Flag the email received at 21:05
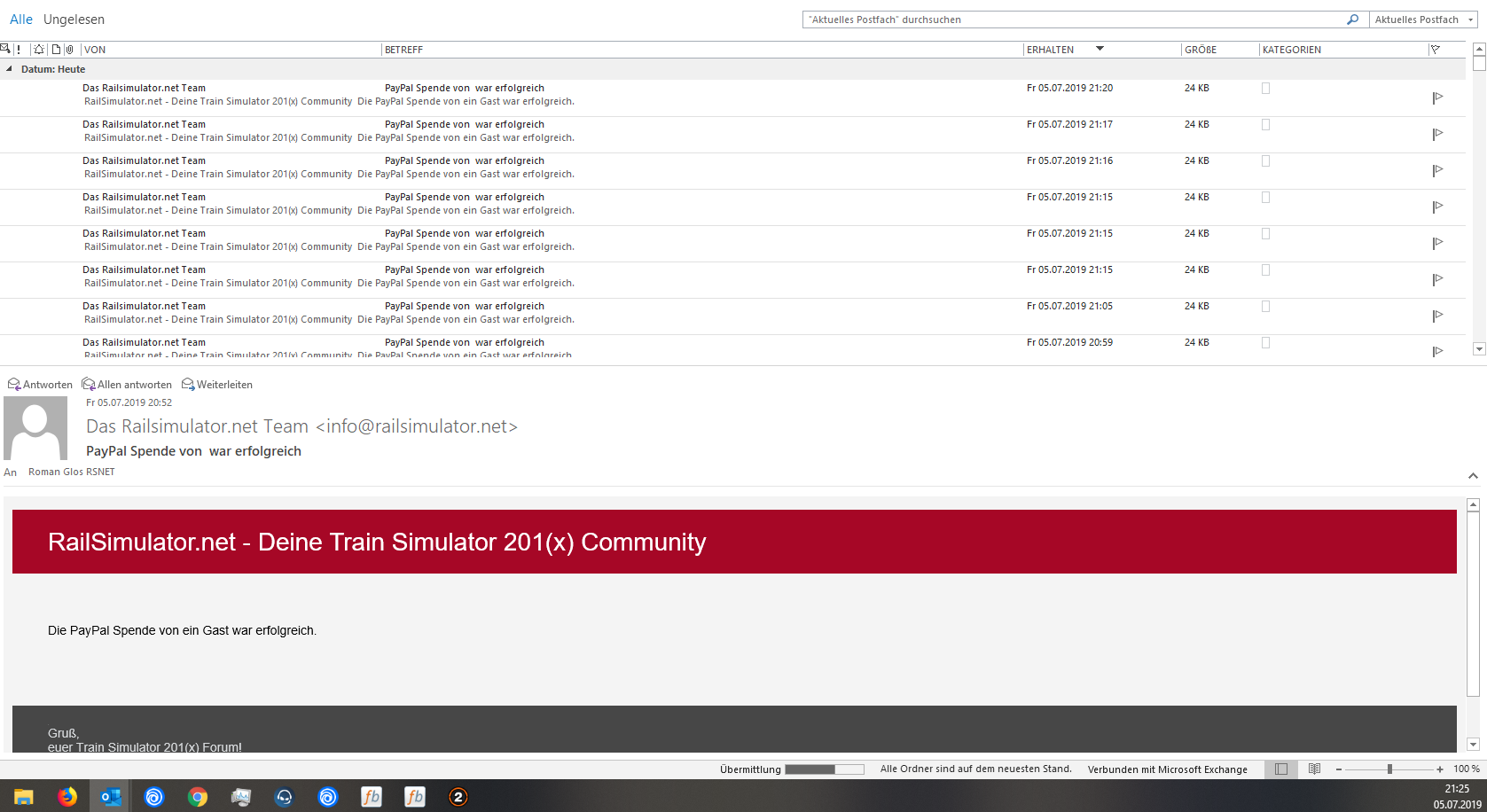The height and width of the screenshot is (812, 1487). [x=1437, y=316]
